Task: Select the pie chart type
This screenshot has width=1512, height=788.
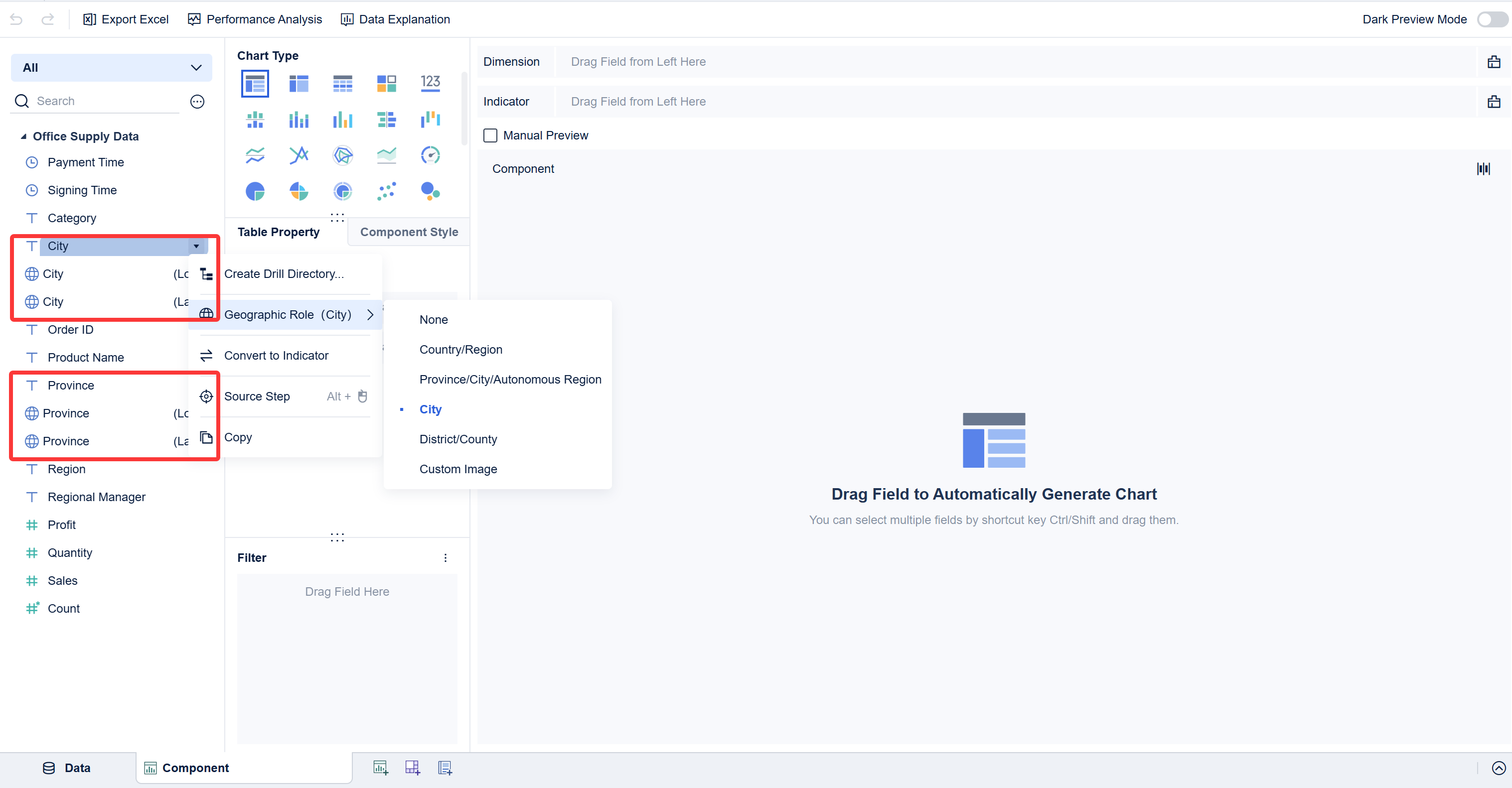Action: 255,191
